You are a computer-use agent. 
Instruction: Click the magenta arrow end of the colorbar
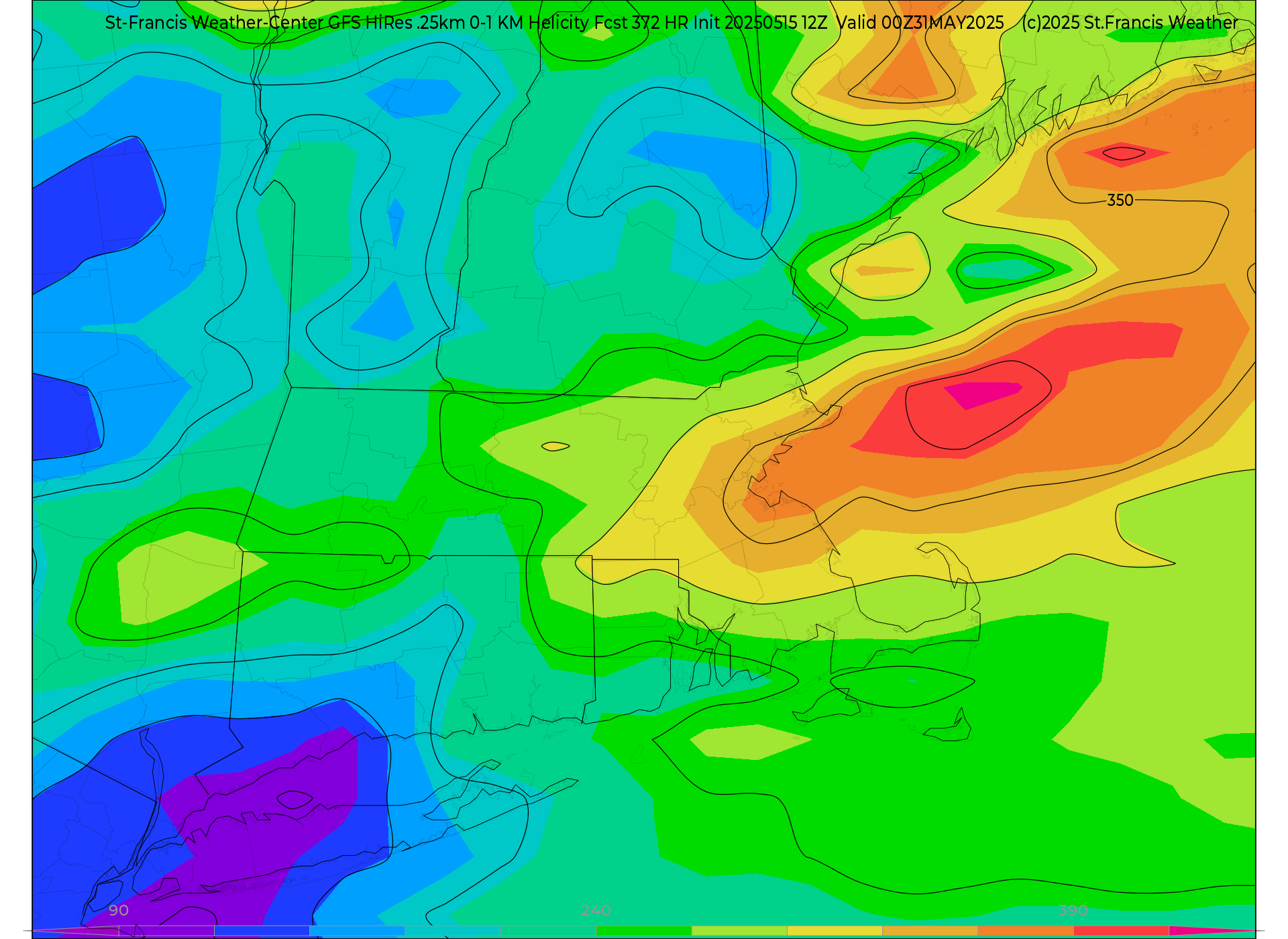click(1214, 931)
